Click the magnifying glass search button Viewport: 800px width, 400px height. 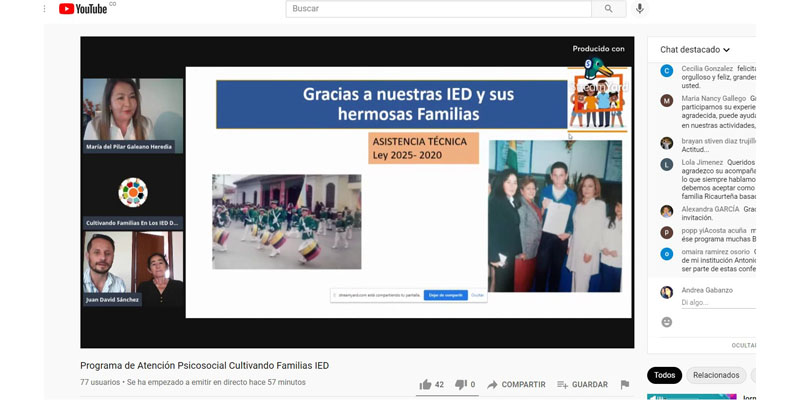point(609,9)
